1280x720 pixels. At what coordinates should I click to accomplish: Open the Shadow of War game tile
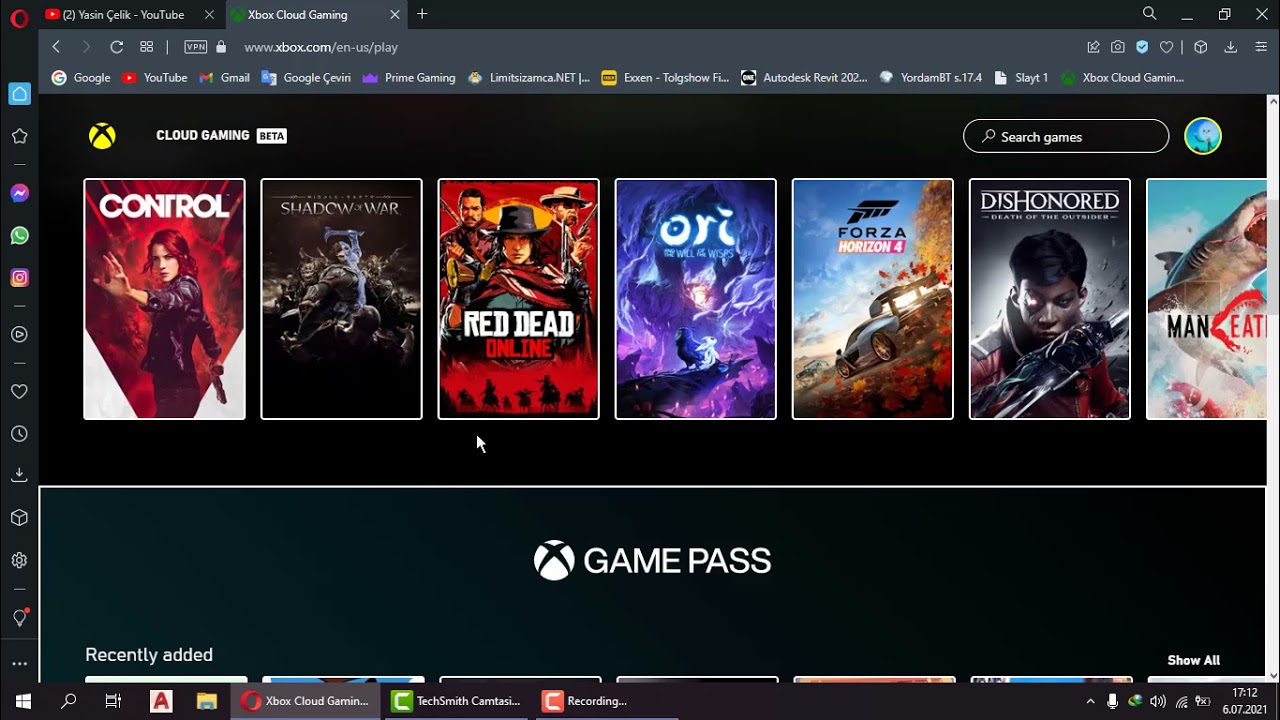pyautogui.click(x=341, y=299)
